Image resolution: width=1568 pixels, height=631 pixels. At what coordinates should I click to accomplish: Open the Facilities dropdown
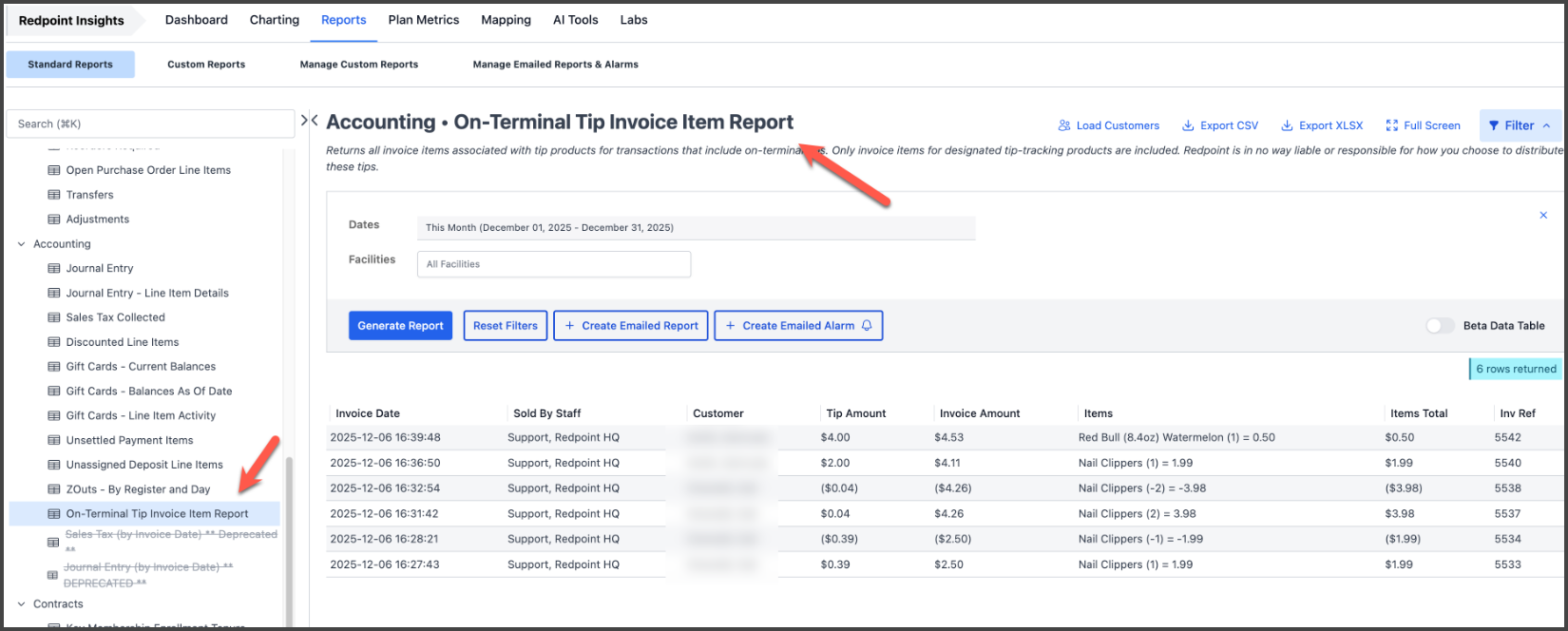(x=553, y=264)
